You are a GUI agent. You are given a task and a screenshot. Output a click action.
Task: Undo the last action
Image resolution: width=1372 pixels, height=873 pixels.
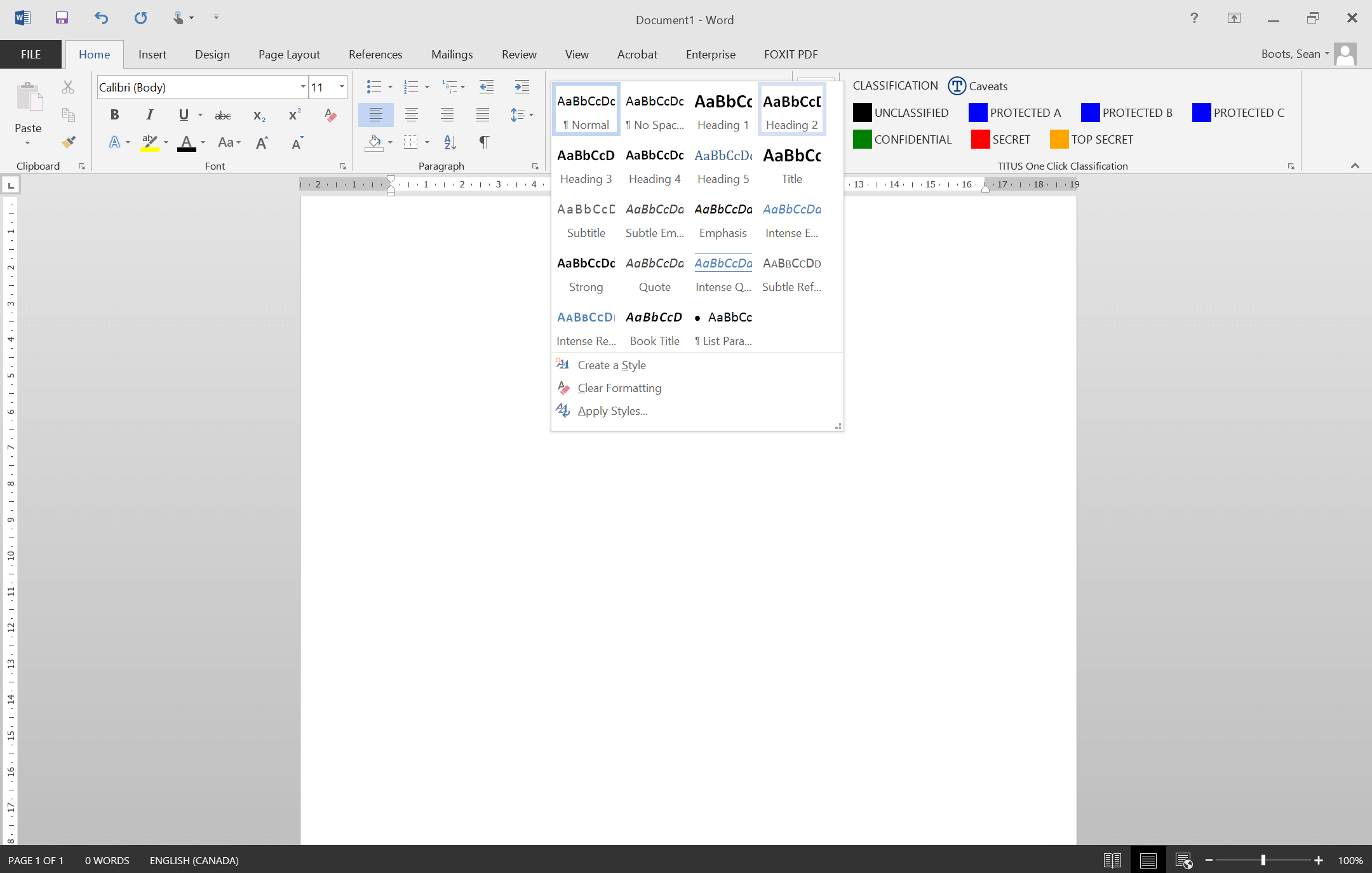click(101, 18)
